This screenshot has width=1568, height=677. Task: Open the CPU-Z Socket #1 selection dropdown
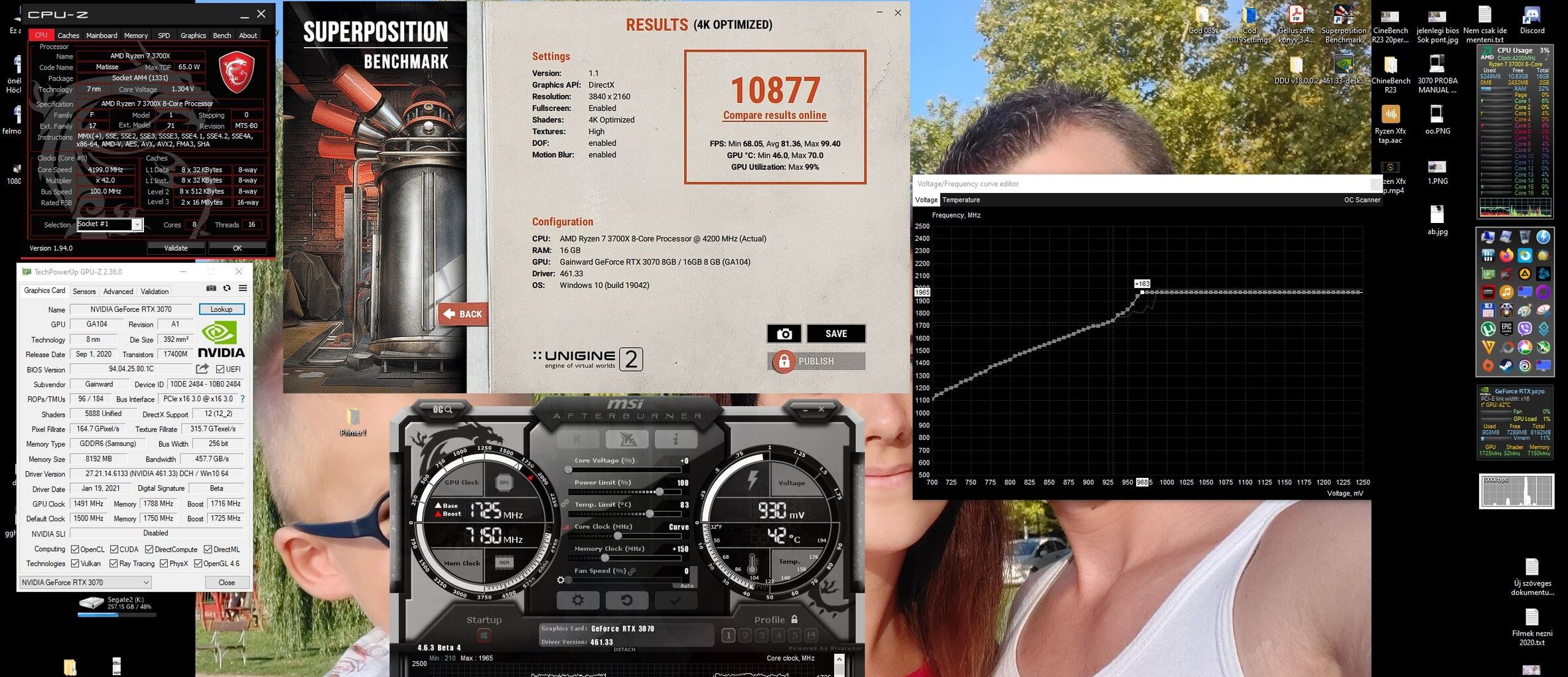pyautogui.click(x=109, y=224)
